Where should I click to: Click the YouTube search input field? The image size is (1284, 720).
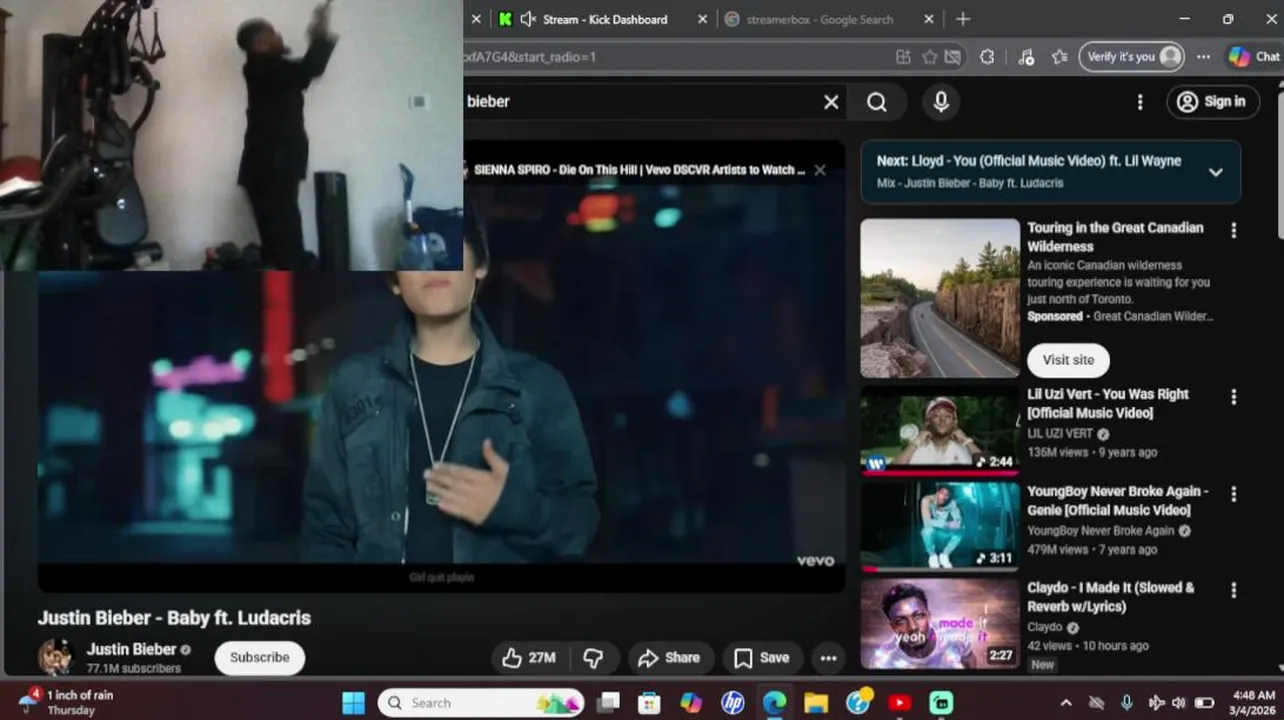[x=640, y=102]
